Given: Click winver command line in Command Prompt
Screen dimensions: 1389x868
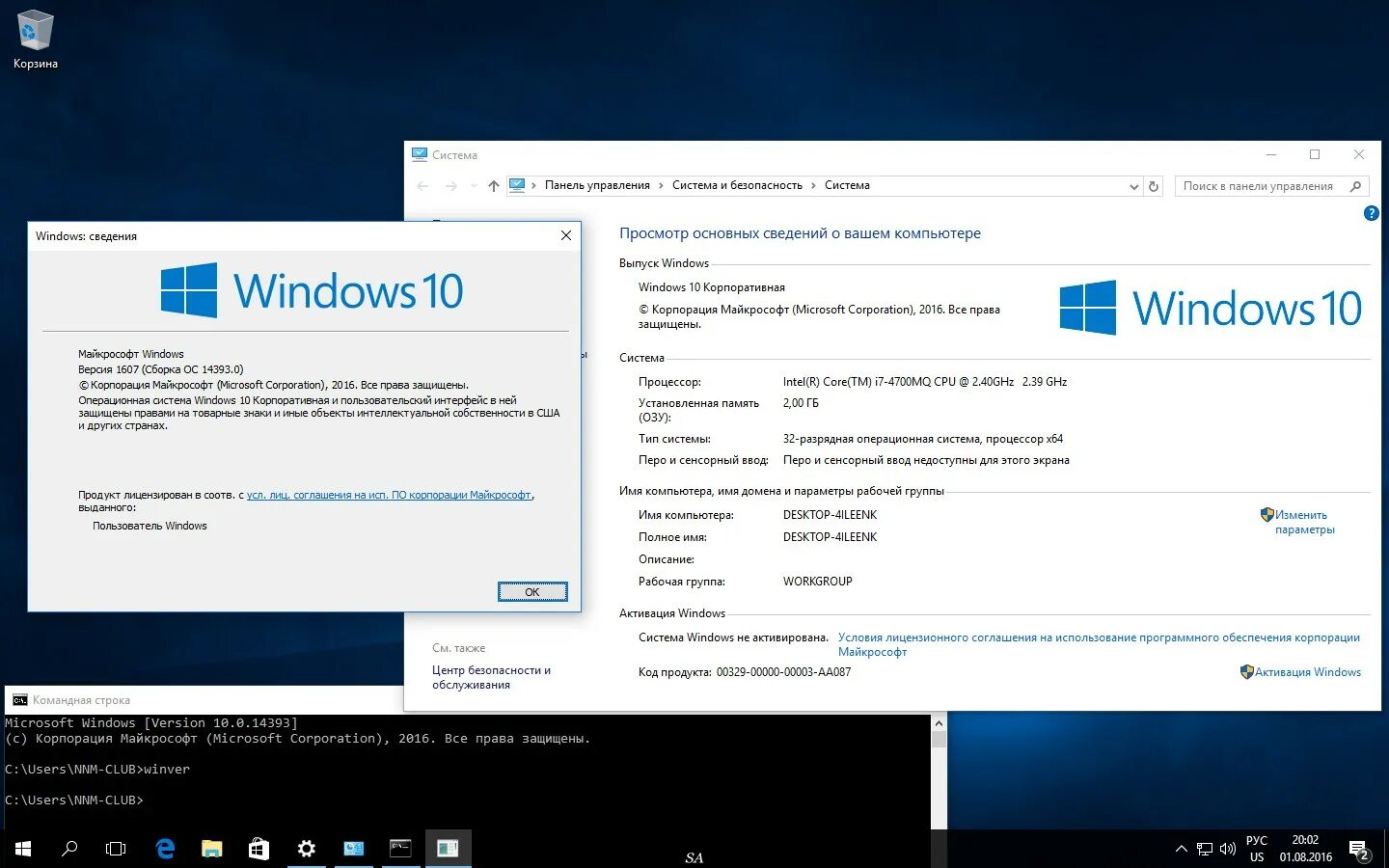Looking at the screenshot, I should (97, 769).
